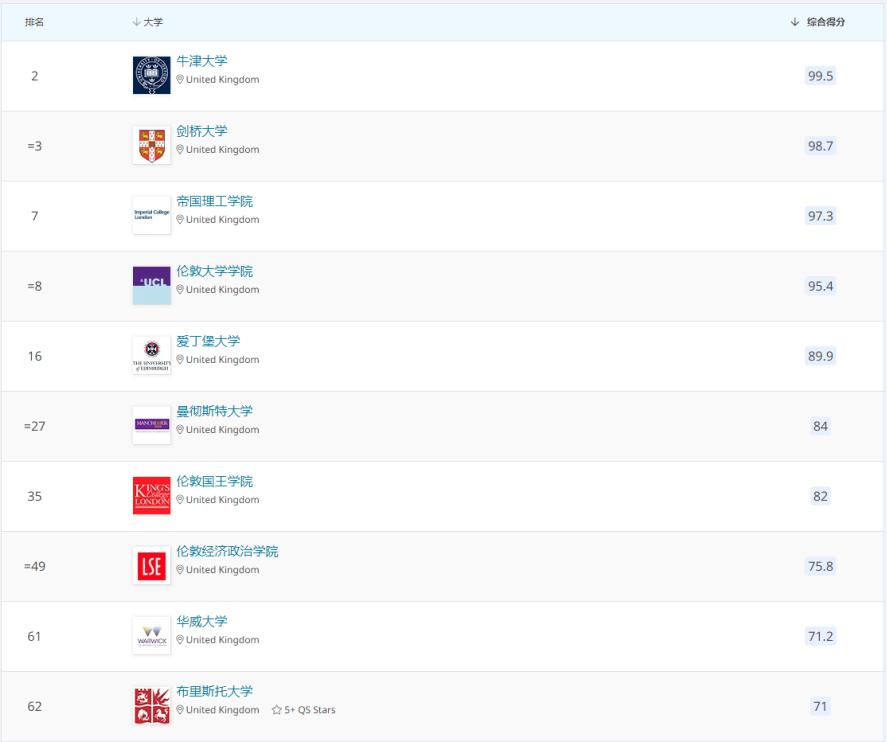
Task: Click the 89.9 score value
Action: pyautogui.click(x=820, y=356)
